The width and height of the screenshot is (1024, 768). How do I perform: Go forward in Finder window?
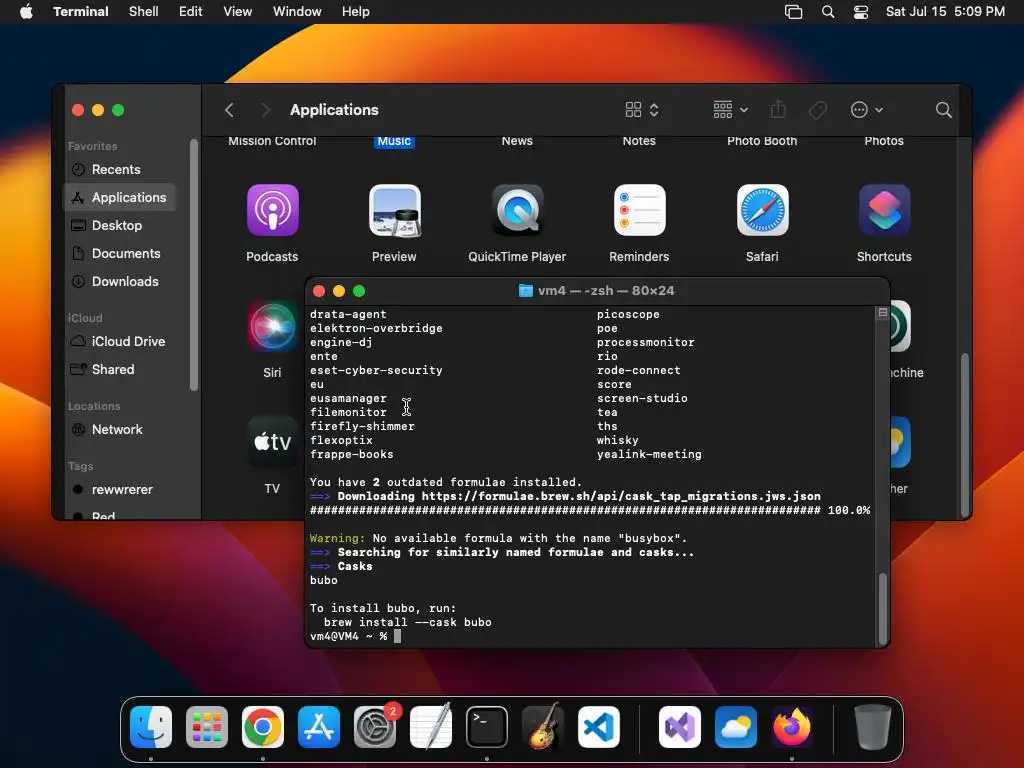(265, 110)
